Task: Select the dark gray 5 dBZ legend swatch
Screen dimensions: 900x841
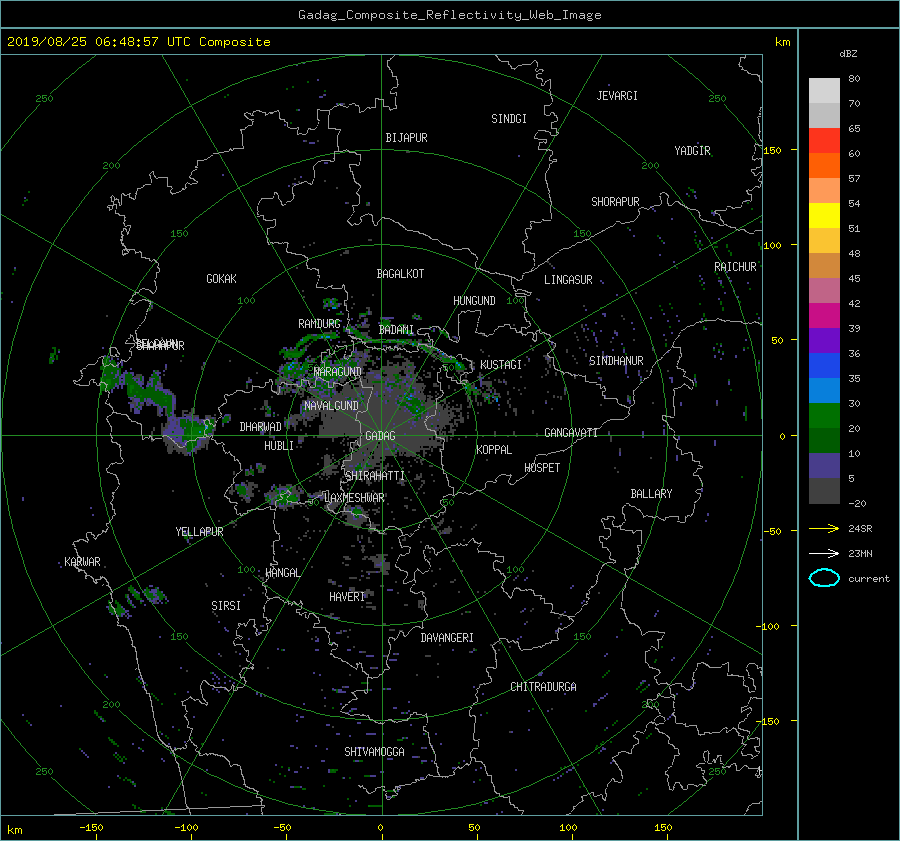Action: pyautogui.click(x=824, y=491)
